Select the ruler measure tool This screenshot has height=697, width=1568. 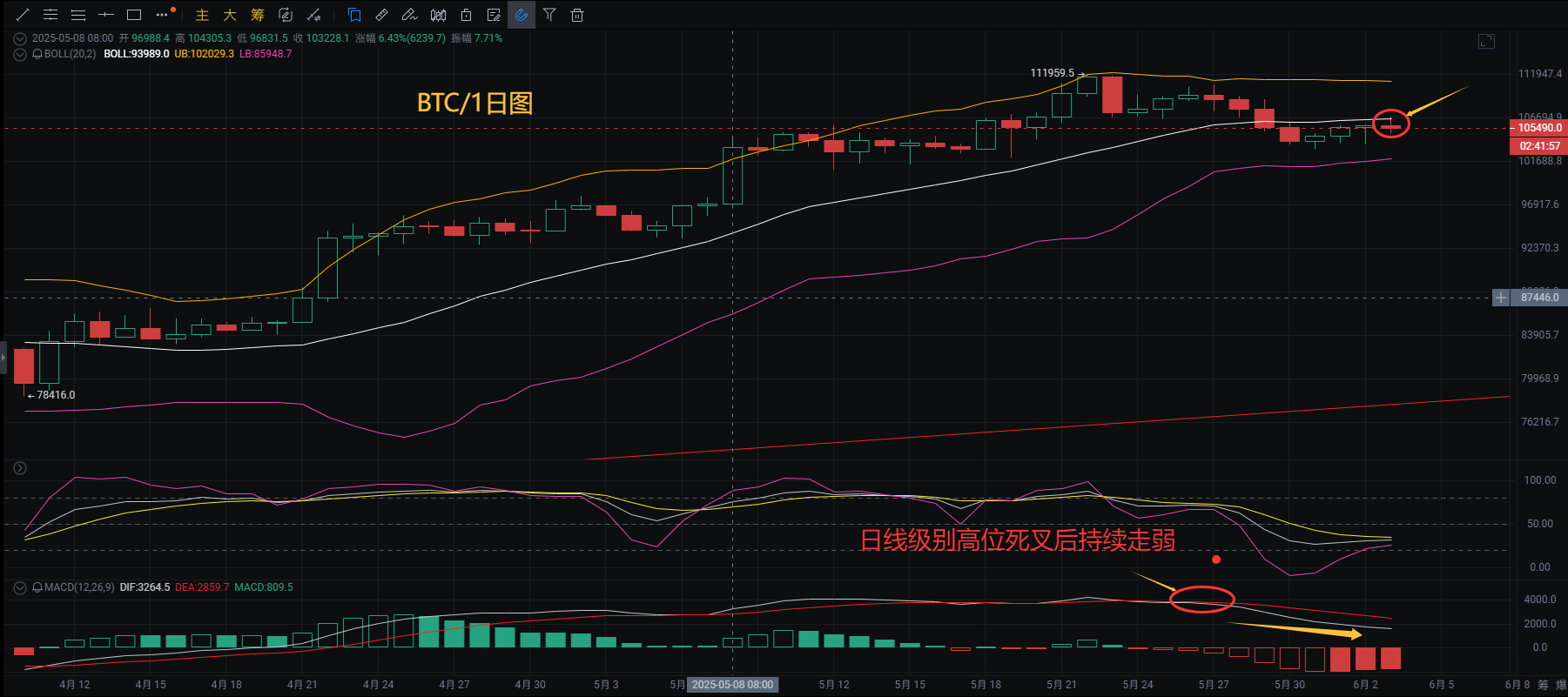pyautogui.click(x=382, y=15)
